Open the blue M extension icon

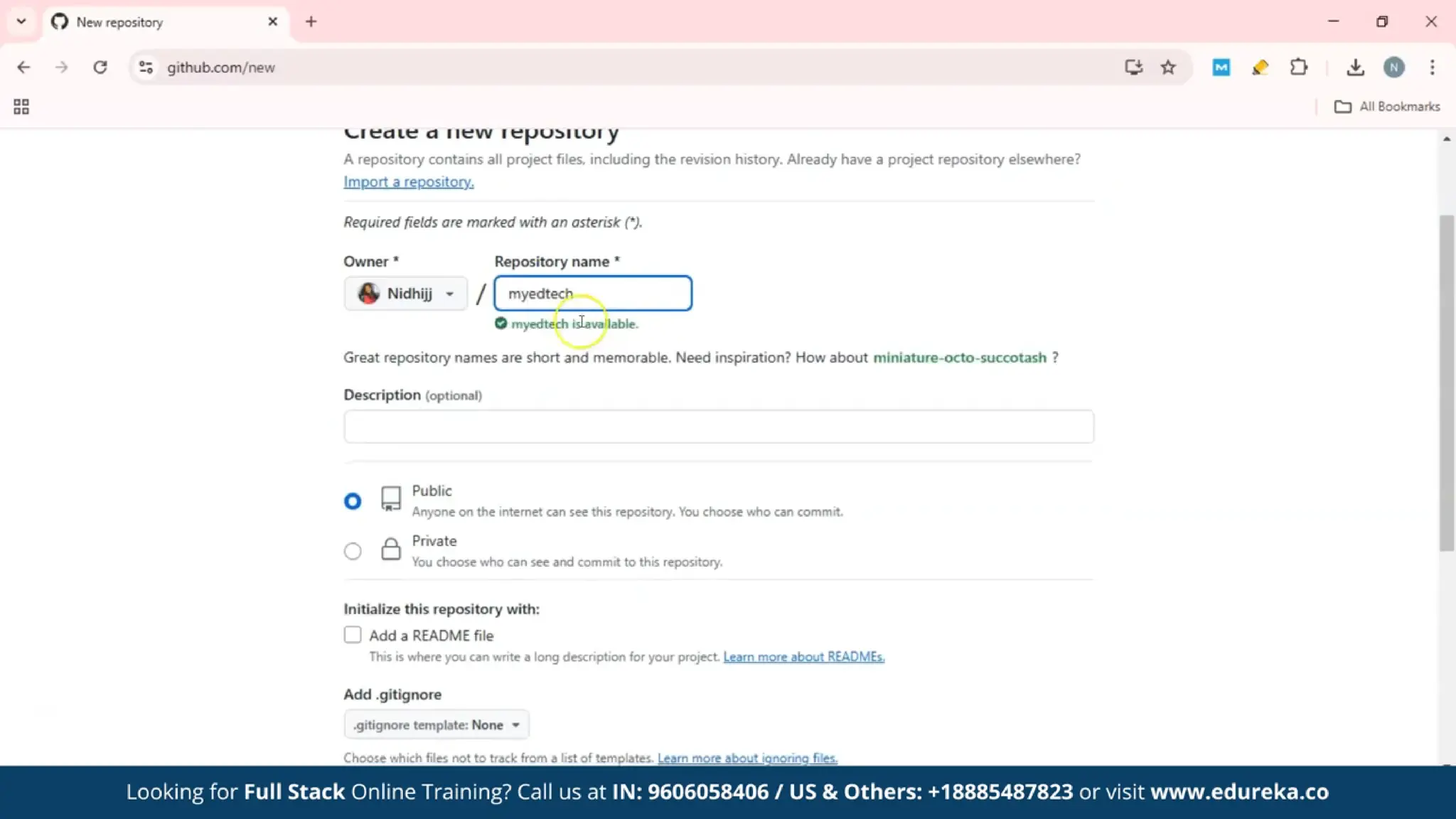[x=1221, y=68]
